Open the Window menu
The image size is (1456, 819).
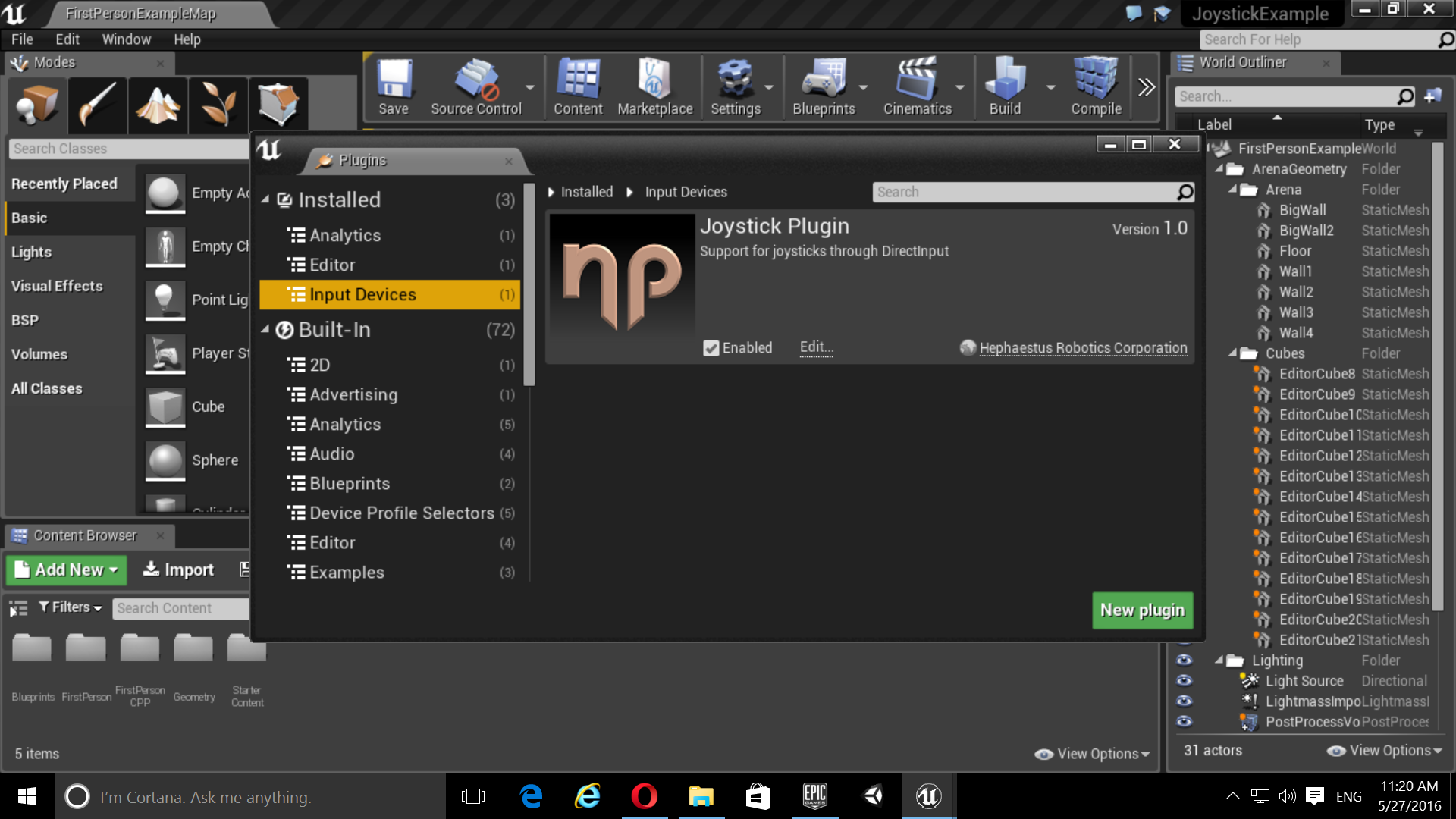[x=126, y=39]
